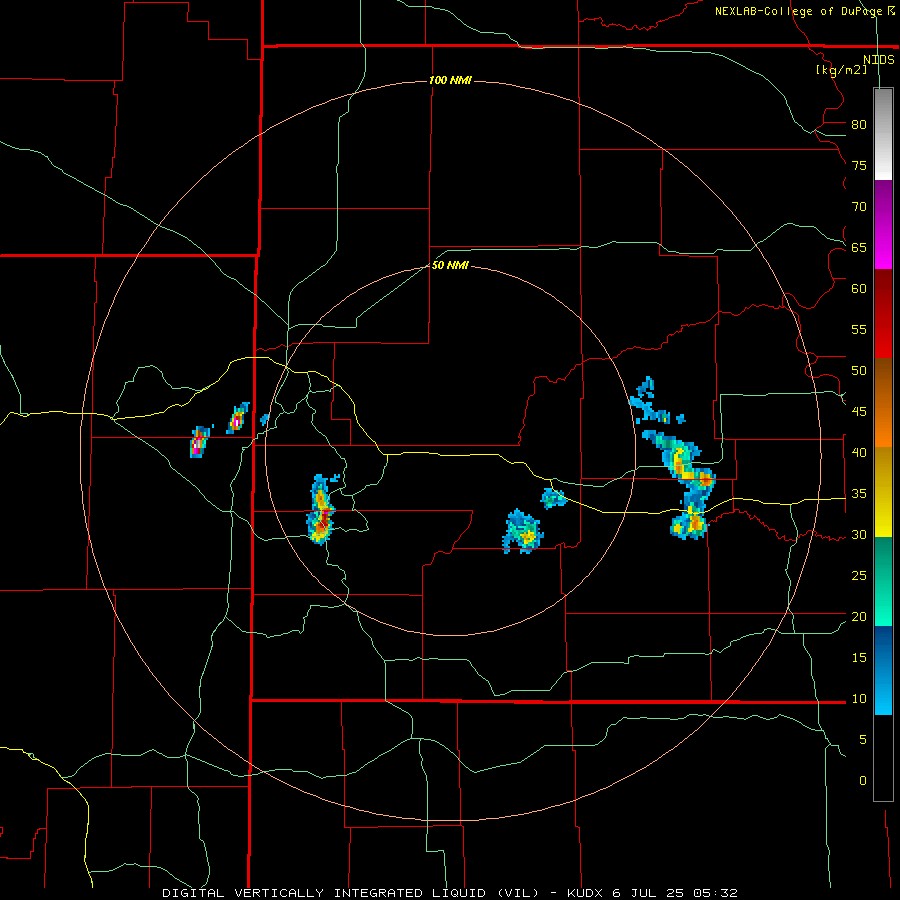The image size is (900, 900).
Task: Select the green segment of the color bar
Action: coord(883,581)
